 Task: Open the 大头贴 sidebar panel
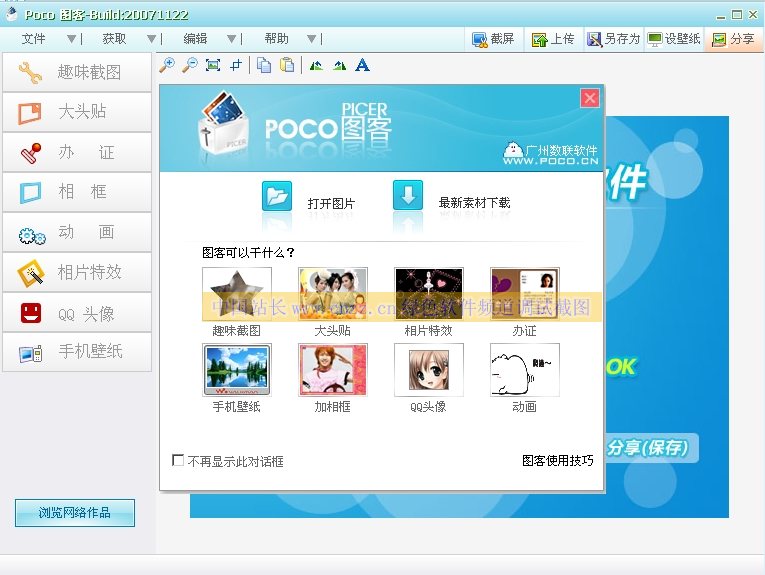click(77, 112)
